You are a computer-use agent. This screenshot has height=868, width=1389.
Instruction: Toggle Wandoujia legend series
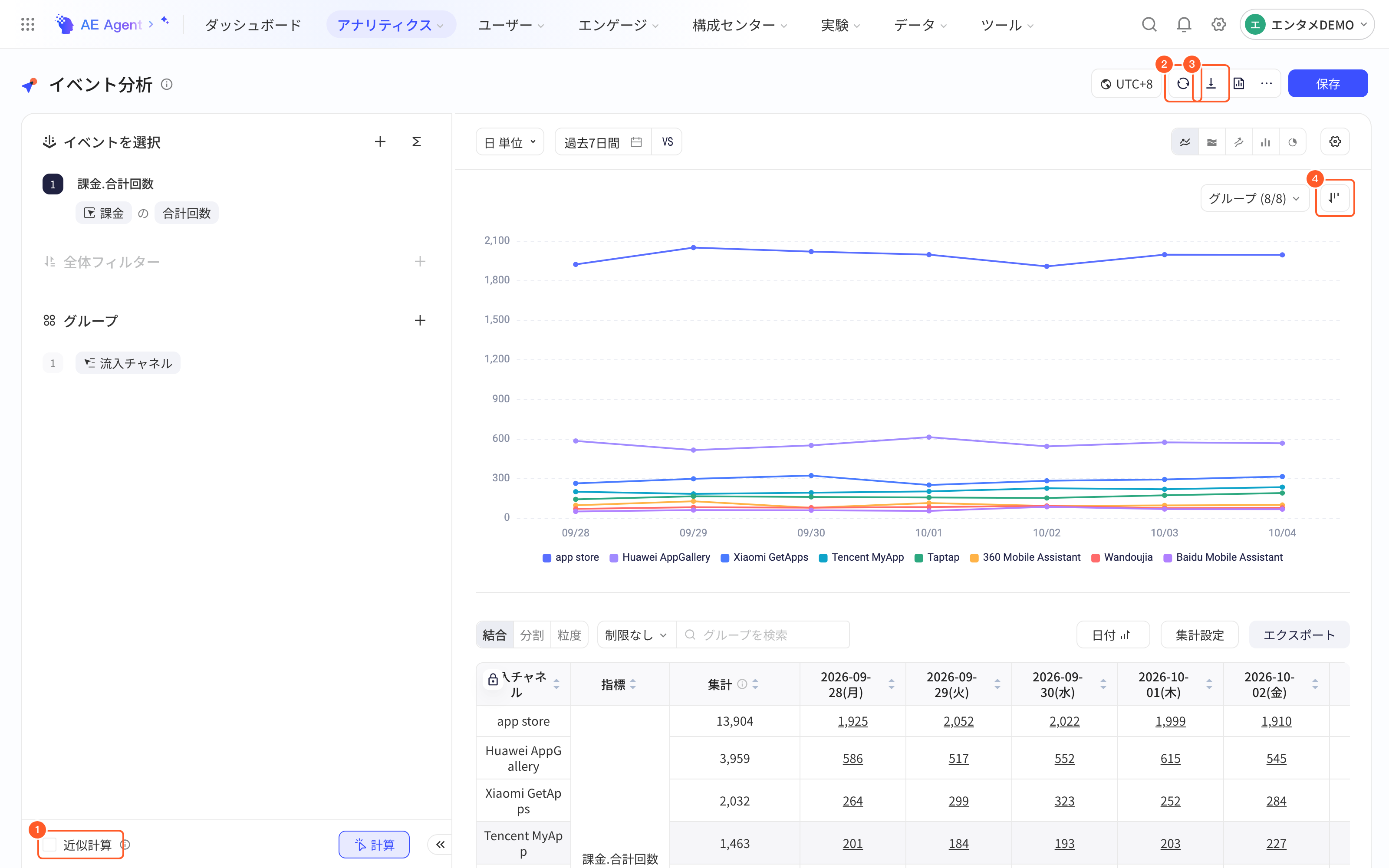pyautogui.click(x=1122, y=557)
